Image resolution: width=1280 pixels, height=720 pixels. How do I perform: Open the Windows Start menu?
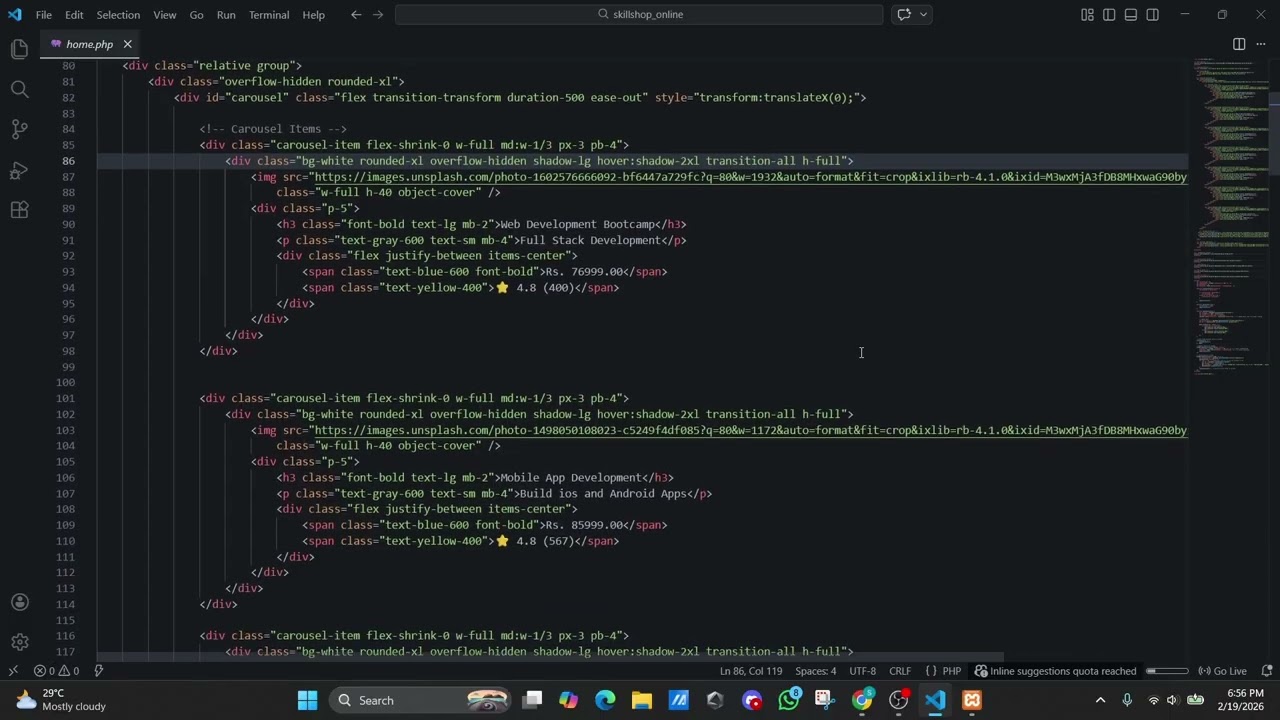pyautogui.click(x=307, y=700)
